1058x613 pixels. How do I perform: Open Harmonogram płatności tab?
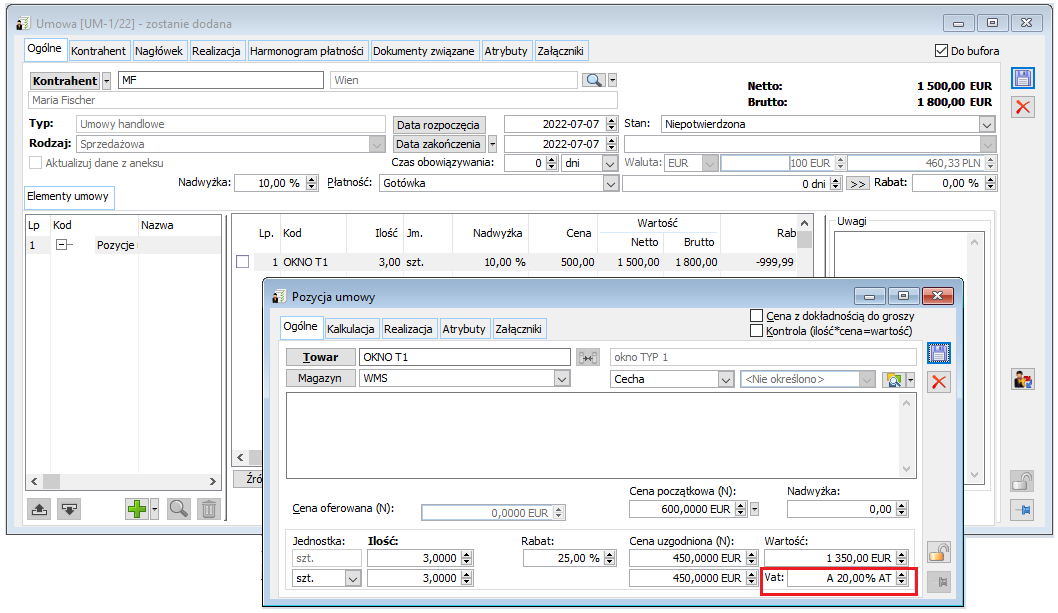pos(306,51)
